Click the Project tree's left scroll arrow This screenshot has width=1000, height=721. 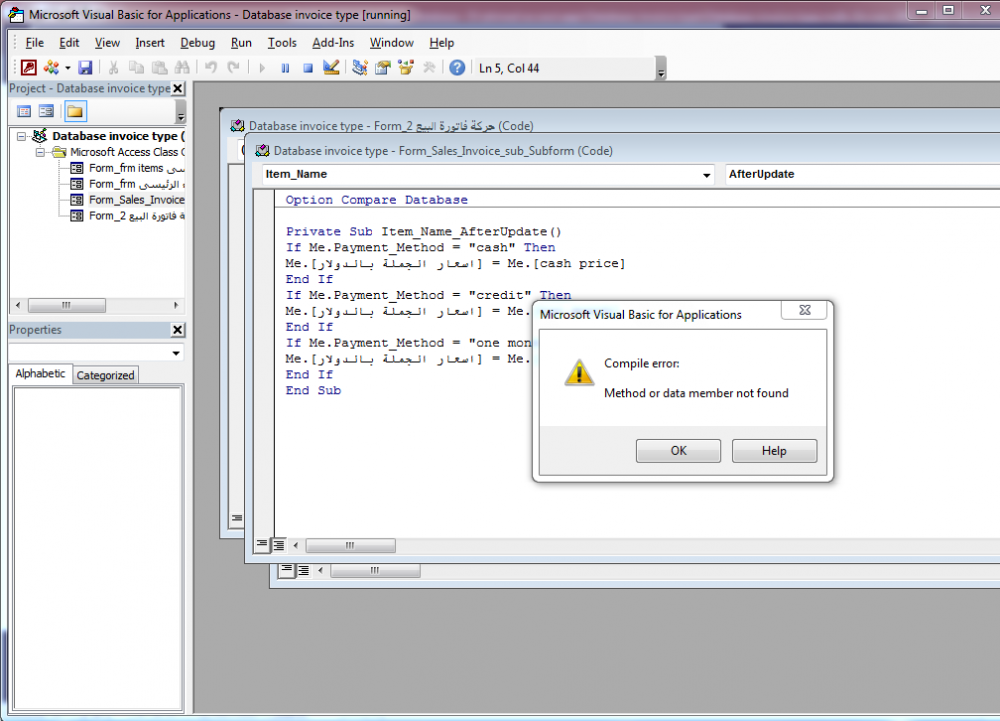(18, 305)
